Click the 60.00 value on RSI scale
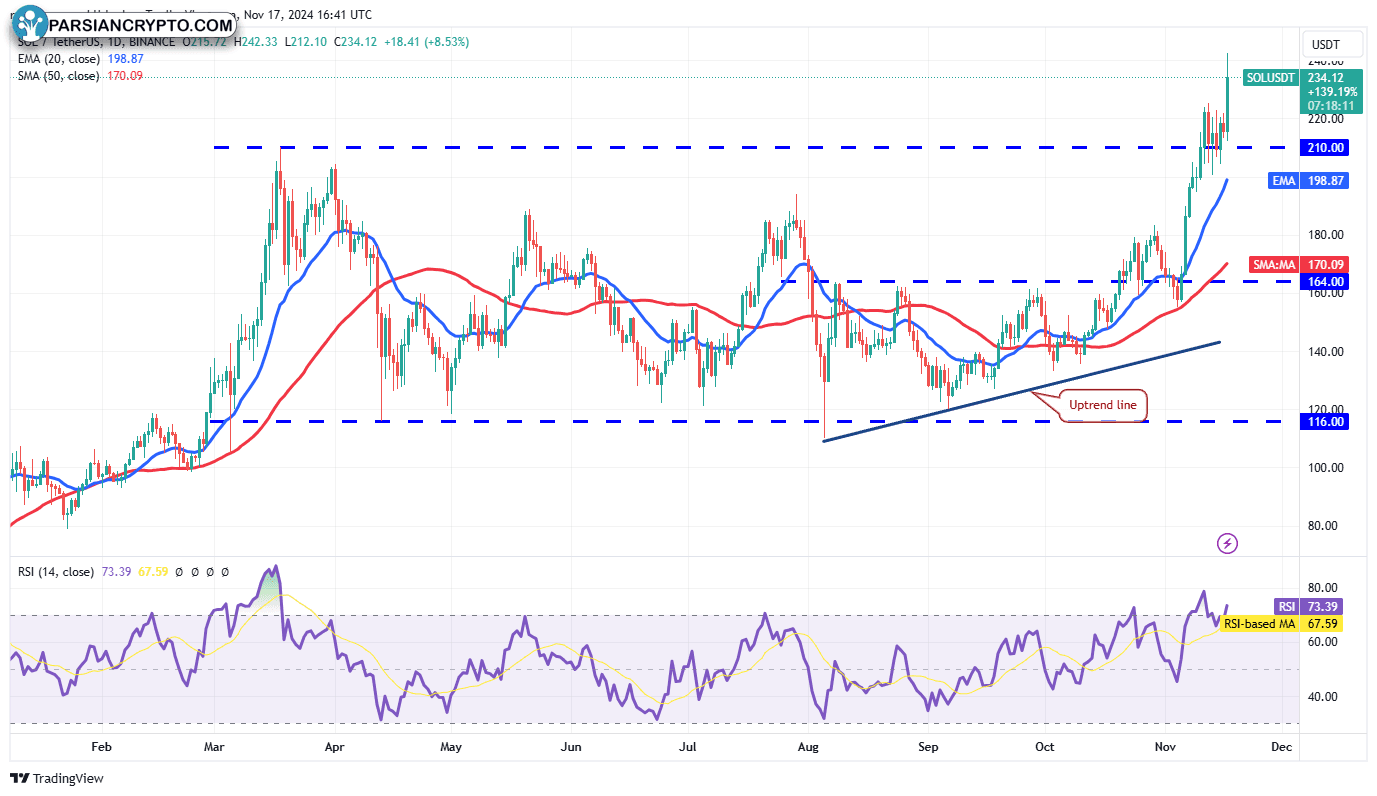 coord(1324,642)
